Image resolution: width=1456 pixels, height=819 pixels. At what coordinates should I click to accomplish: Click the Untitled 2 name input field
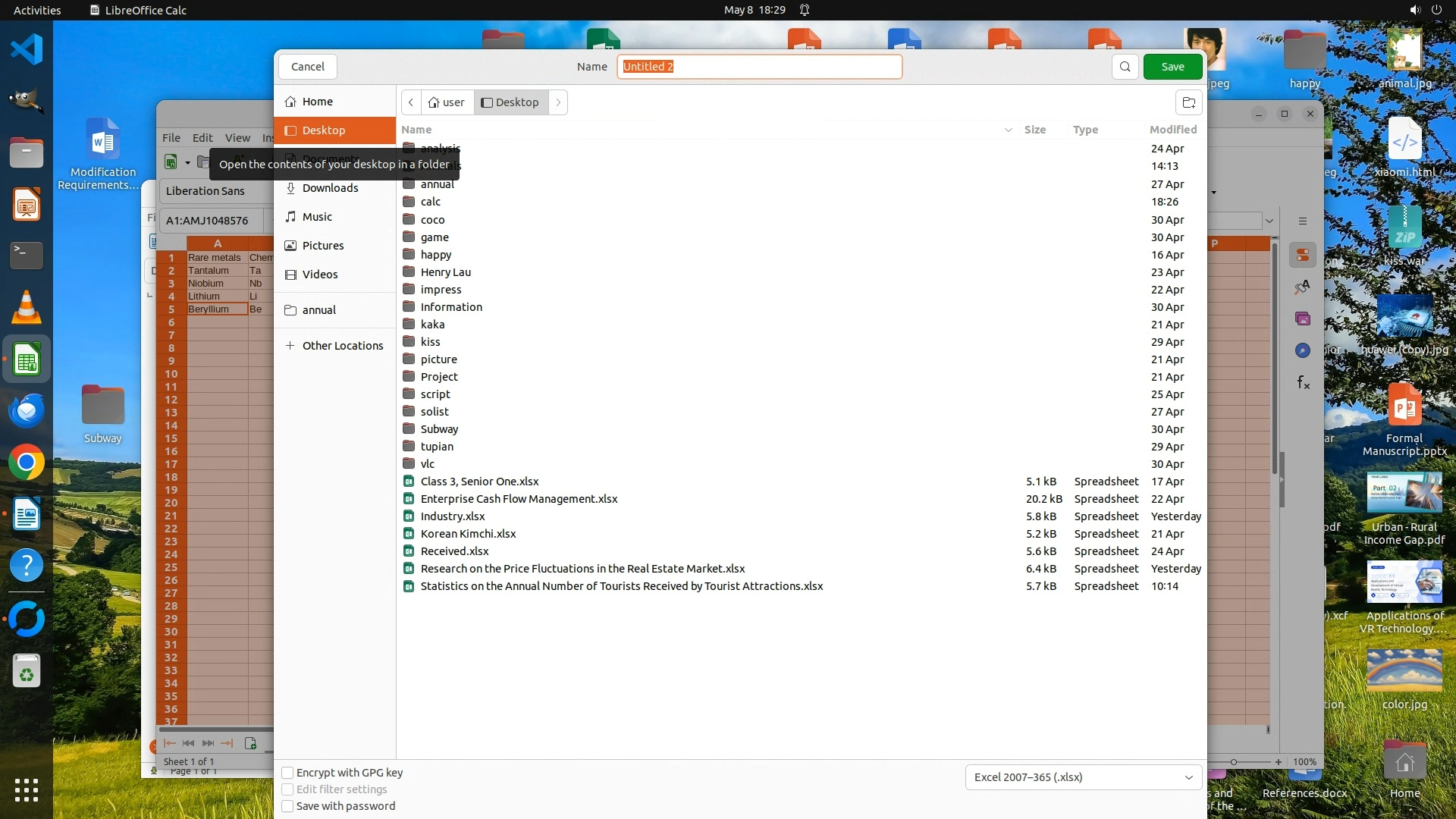click(x=758, y=67)
